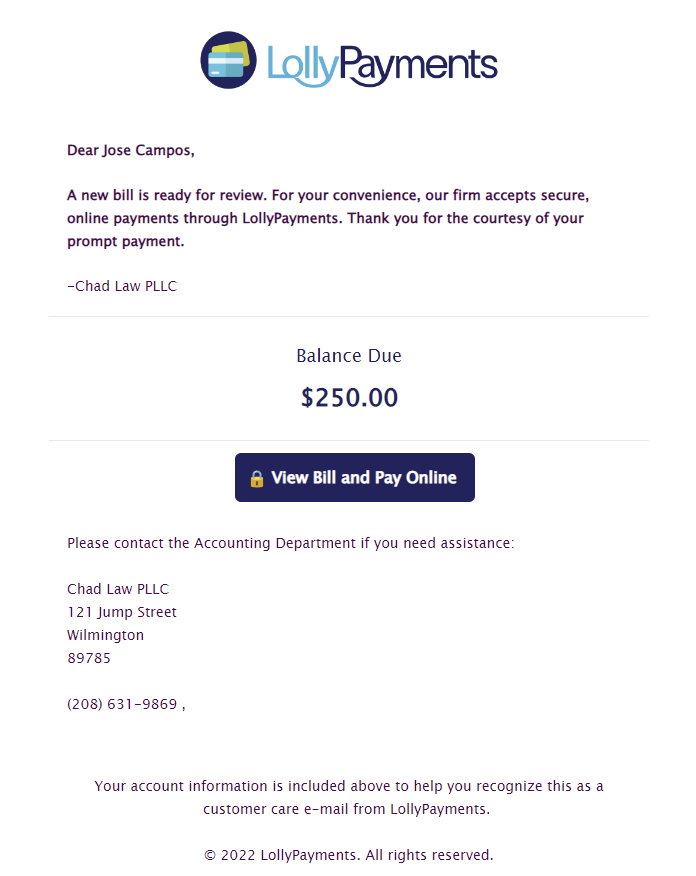Click the © 2022 LollyPayments copyright line
This screenshot has height=876, width=696.
click(x=349, y=855)
